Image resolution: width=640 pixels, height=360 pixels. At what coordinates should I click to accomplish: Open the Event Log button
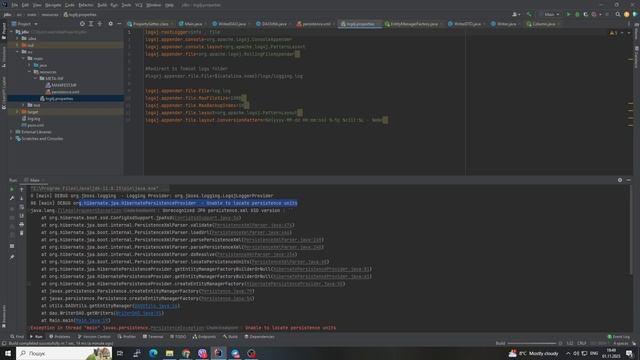(x=618, y=337)
